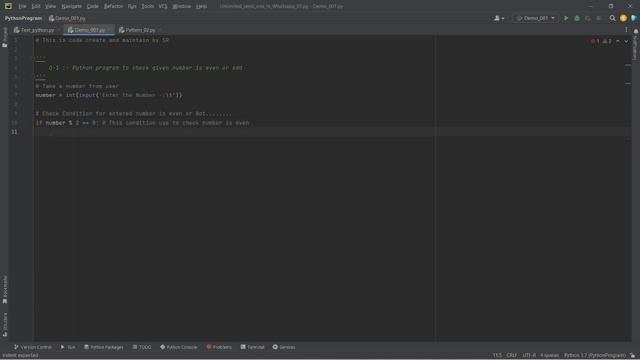Open the yellow IDE updates icon
Viewport: 640px width, 360px height.
coord(623,18)
